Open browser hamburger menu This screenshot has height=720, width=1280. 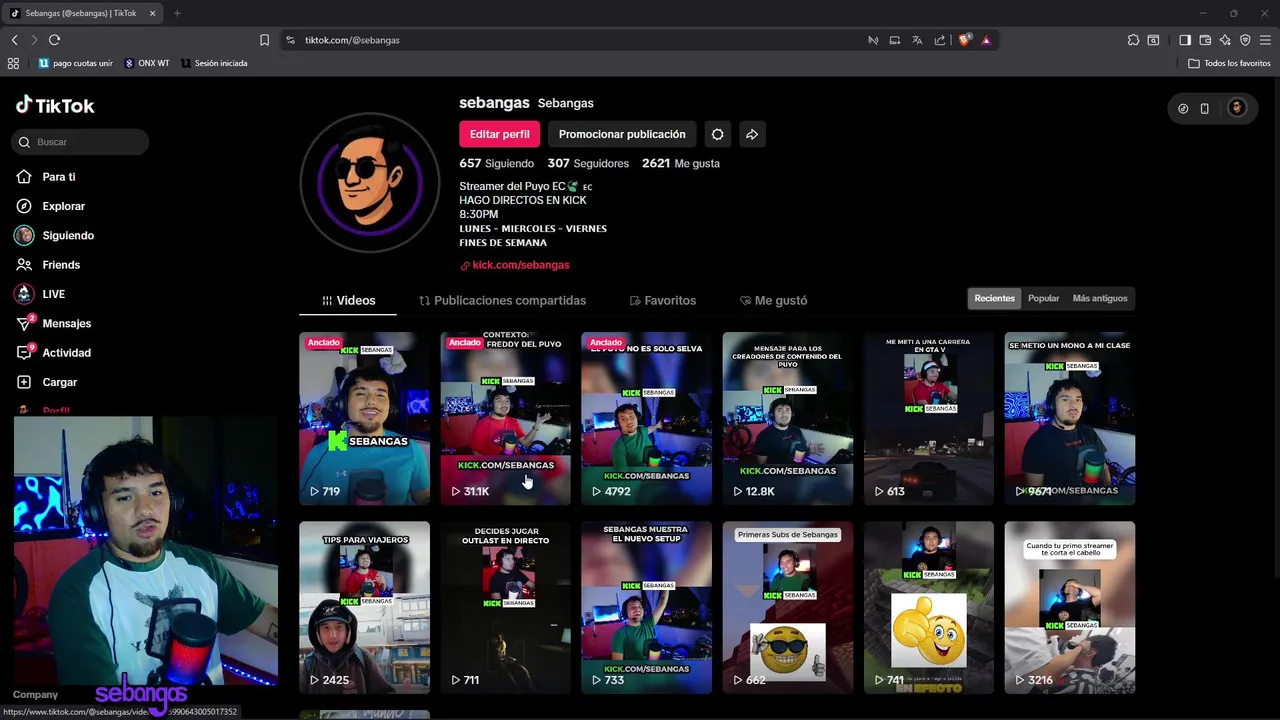(x=1265, y=40)
